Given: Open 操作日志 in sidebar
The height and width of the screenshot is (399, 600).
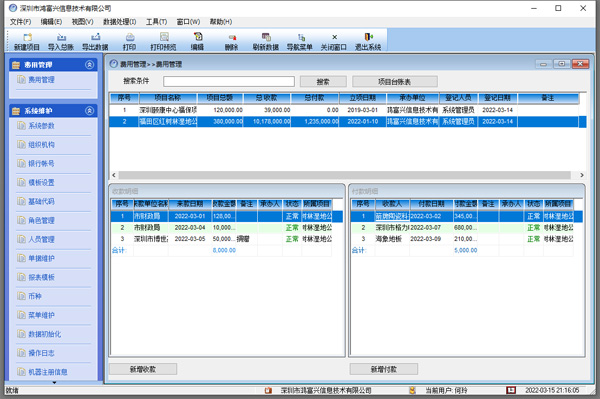Looking at the screenshot, I should (41, 353).
